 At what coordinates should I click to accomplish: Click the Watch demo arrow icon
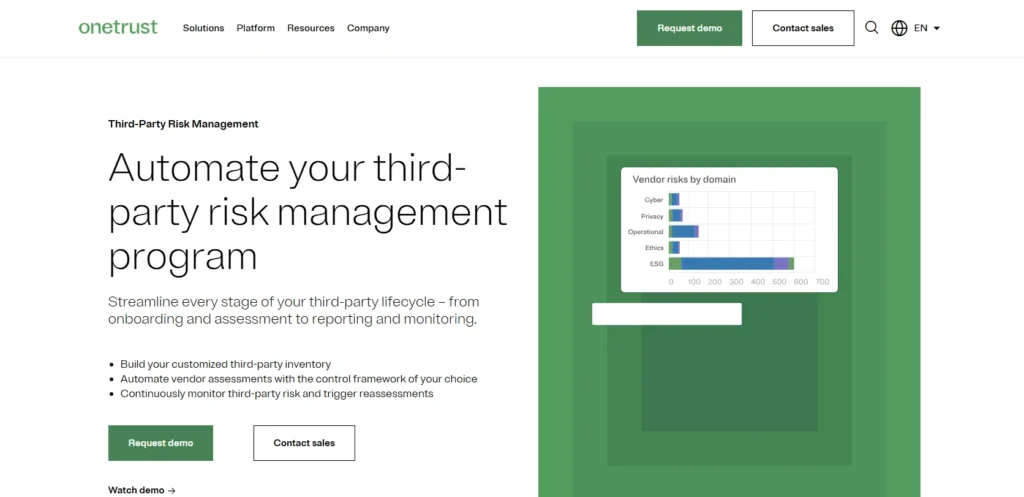pyautogui.click(x=172, y=490)
